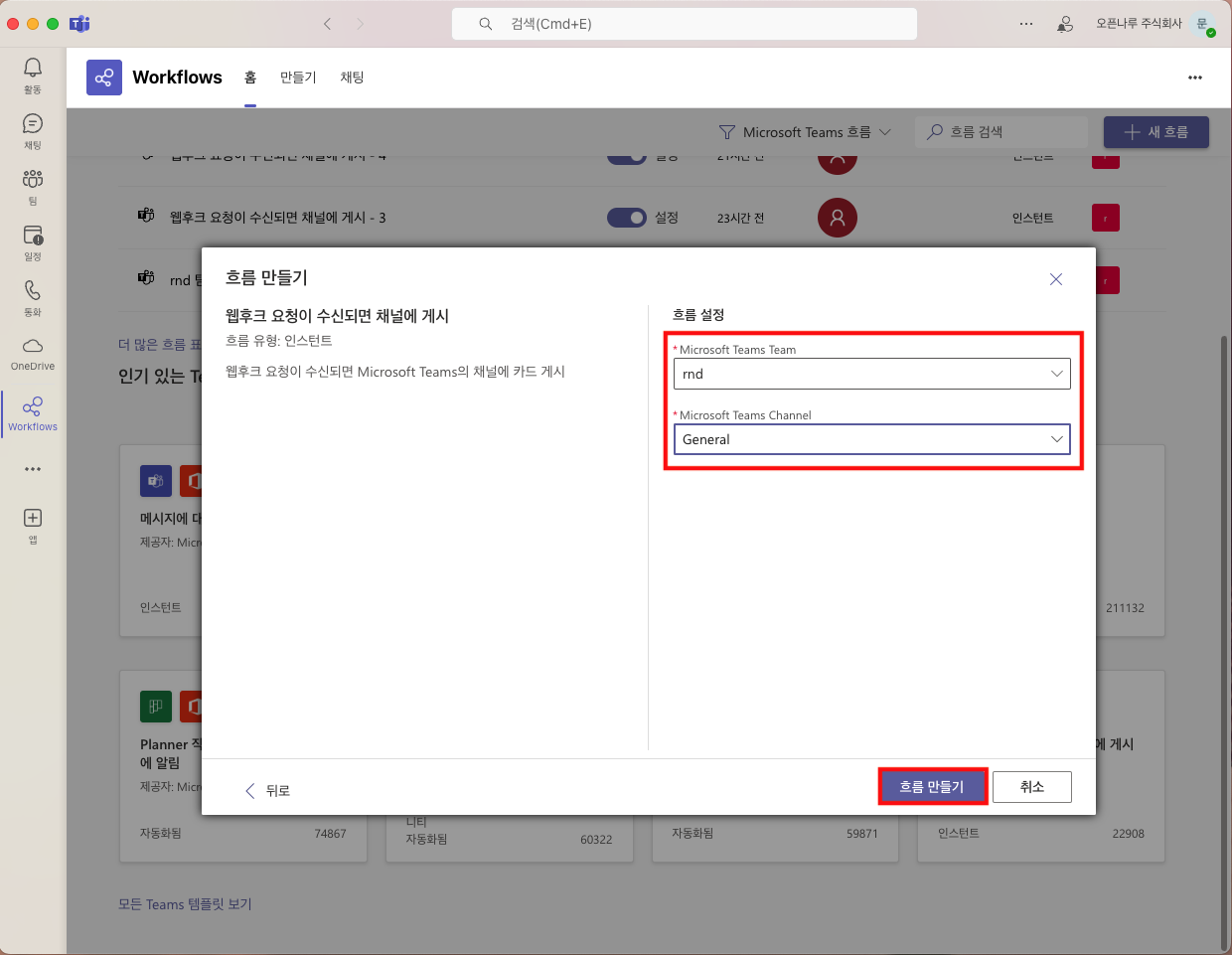
Task: Open the Microsoft Teams 흐름 filter dropdown
Action: (x=805, y=132)
